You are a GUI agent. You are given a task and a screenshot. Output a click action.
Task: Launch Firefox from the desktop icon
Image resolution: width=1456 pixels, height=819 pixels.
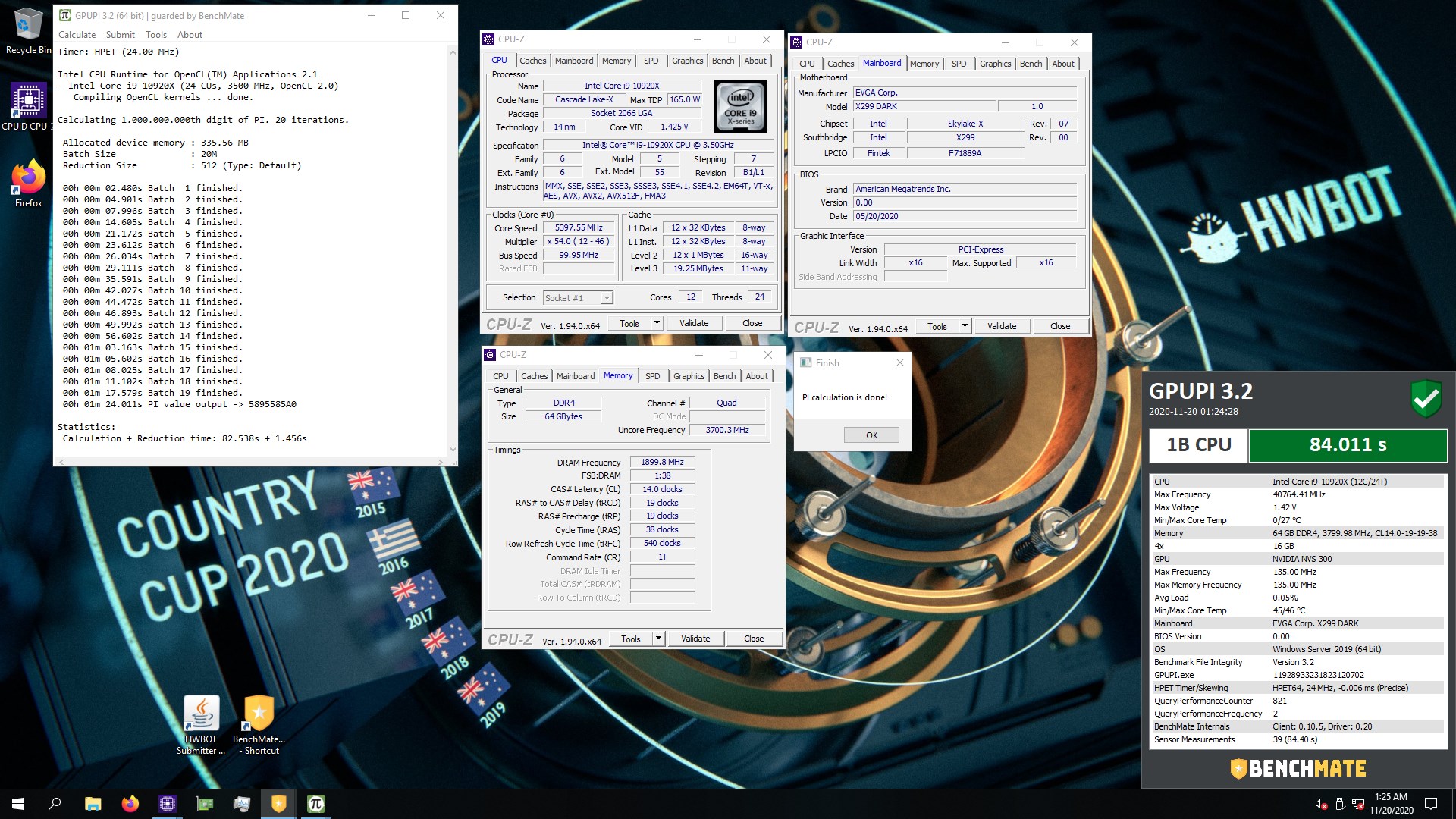coord(28,183)
